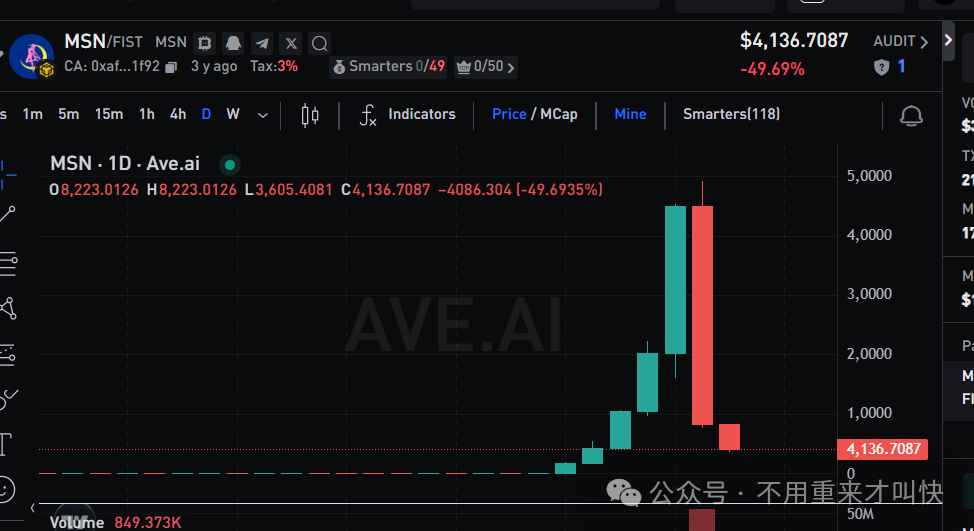Click the chip icon beside the MSN label
974x531 pixels.
pyautogui.click(x=205, y=43)
